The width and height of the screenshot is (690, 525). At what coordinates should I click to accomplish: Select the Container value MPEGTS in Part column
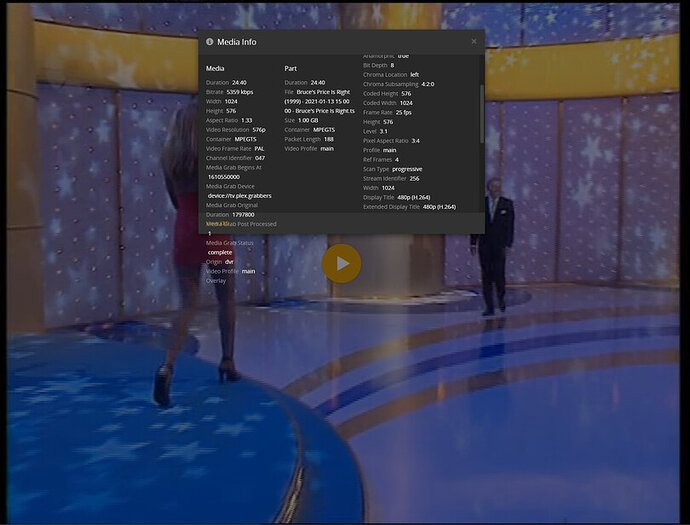click(x=324, y=130)
